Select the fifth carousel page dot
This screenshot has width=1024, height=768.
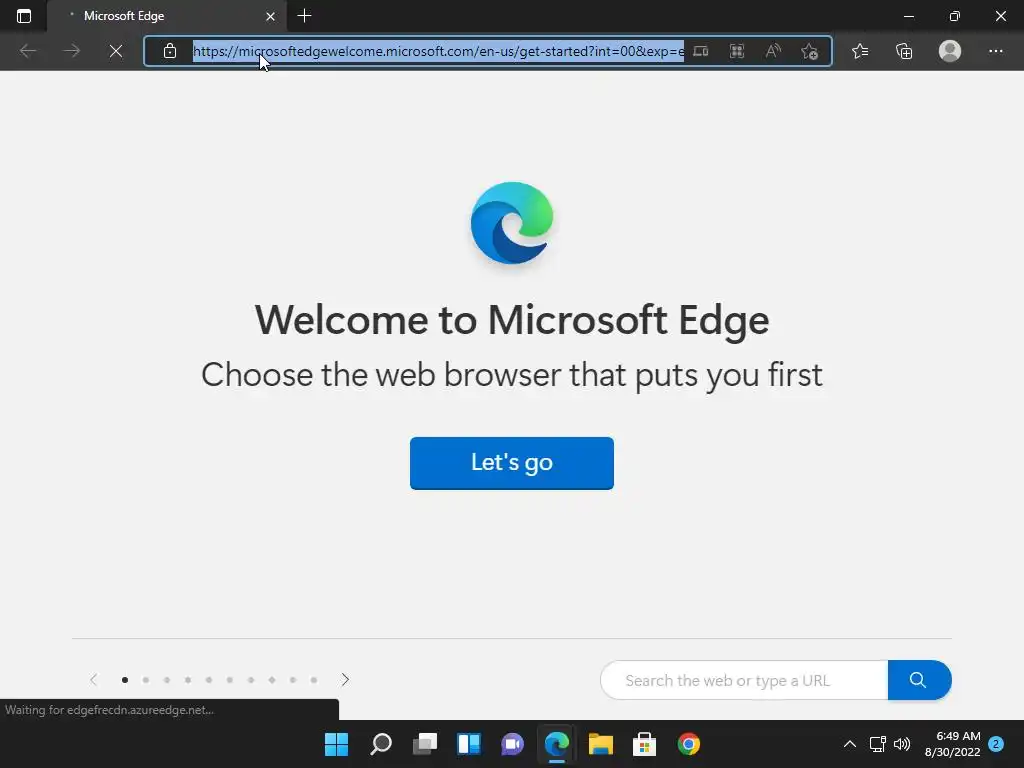(x=209, y=680)
